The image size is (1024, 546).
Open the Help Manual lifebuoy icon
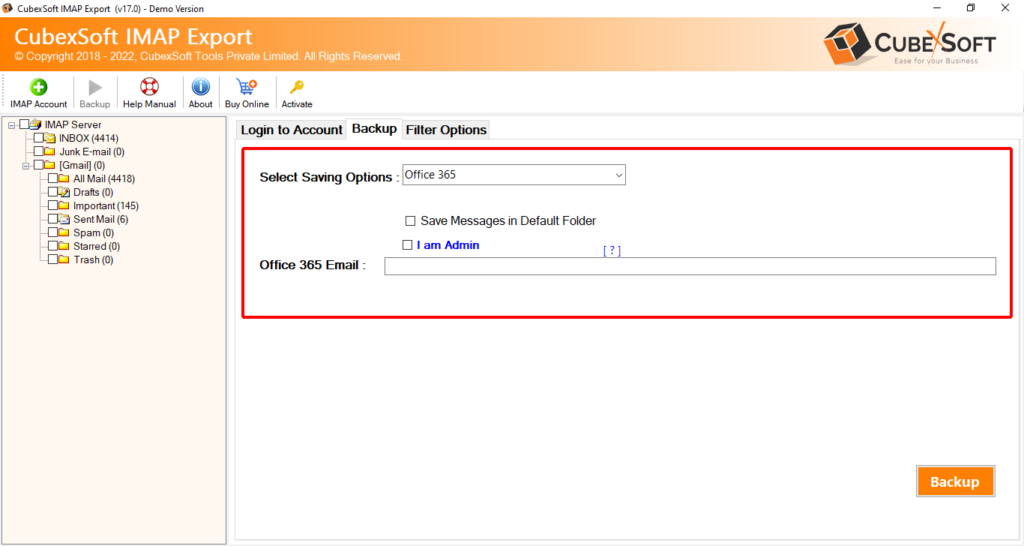pyautogui.click(x=149, y=87)
